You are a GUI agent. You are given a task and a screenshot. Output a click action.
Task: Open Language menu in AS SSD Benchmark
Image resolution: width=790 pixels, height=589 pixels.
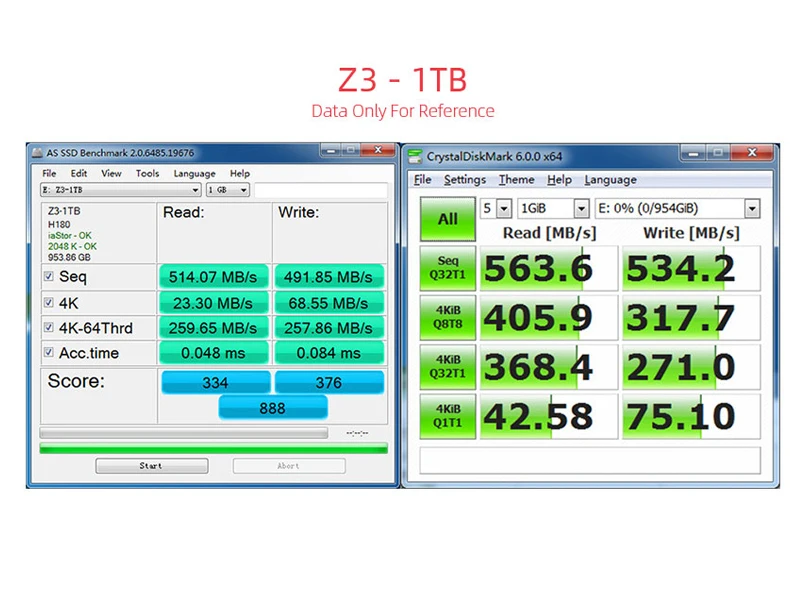[194, 173]
